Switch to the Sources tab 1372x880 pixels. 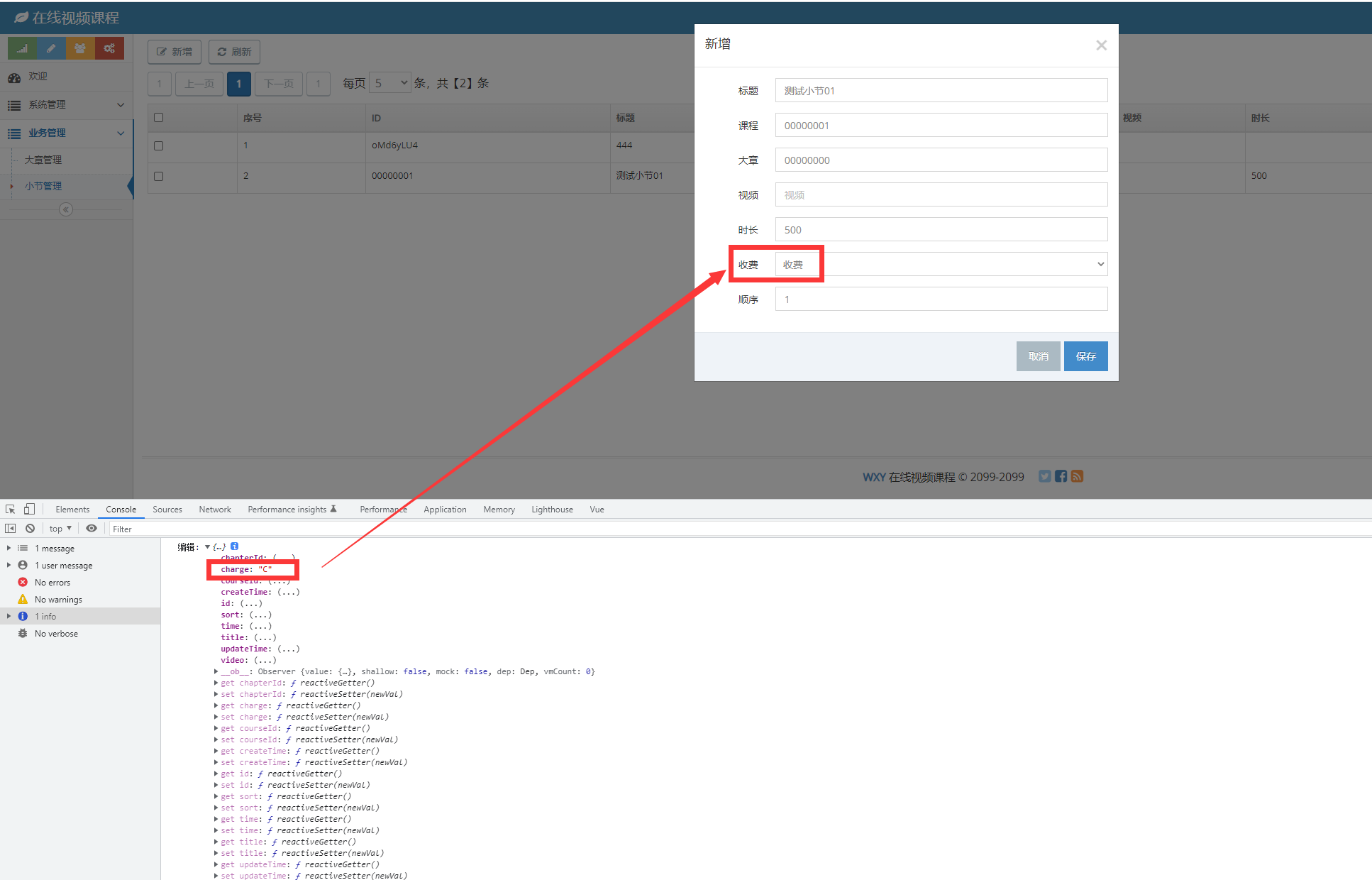click(167, 510)
